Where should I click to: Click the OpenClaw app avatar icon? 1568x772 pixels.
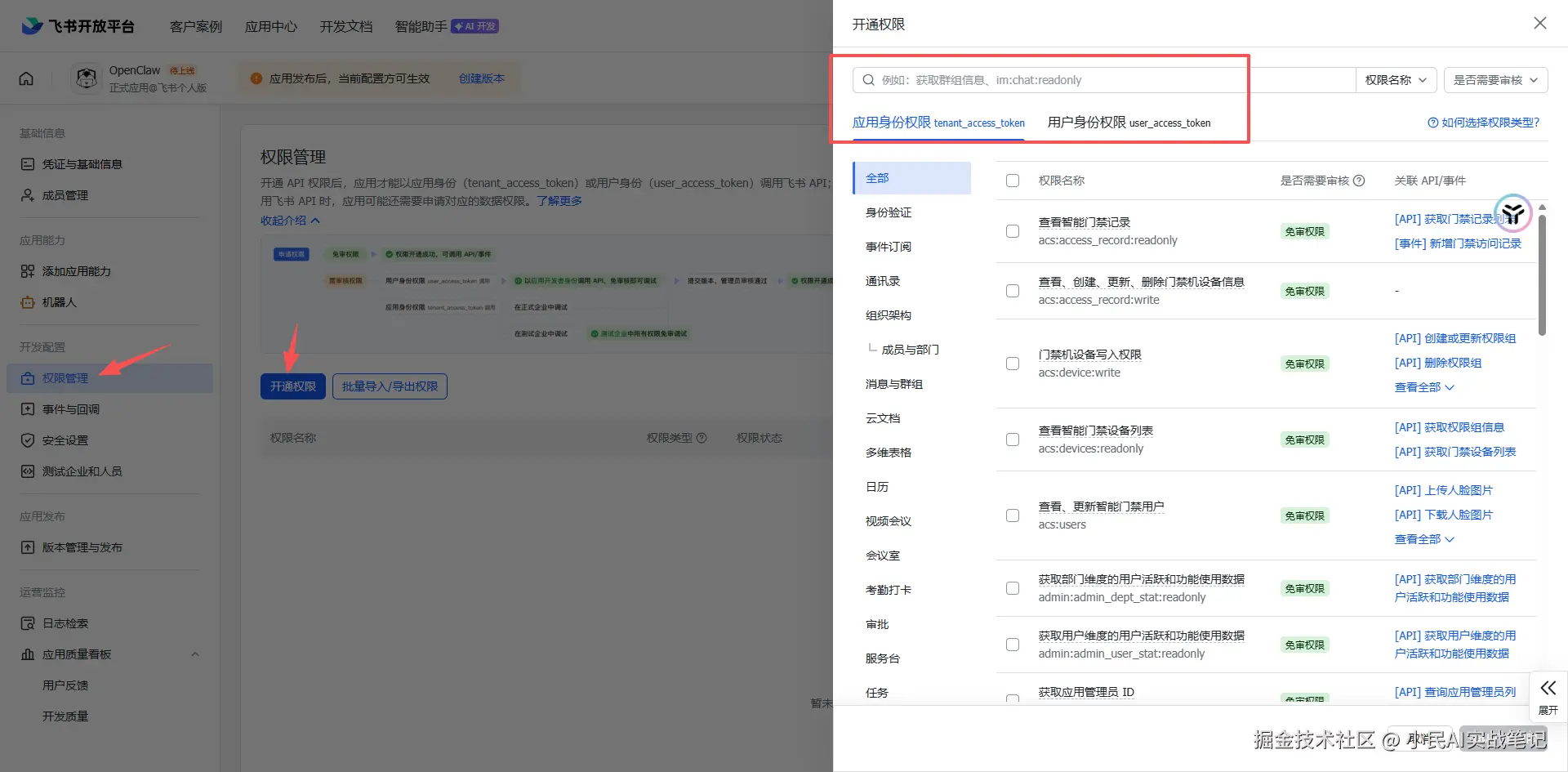tap(87, 78)
